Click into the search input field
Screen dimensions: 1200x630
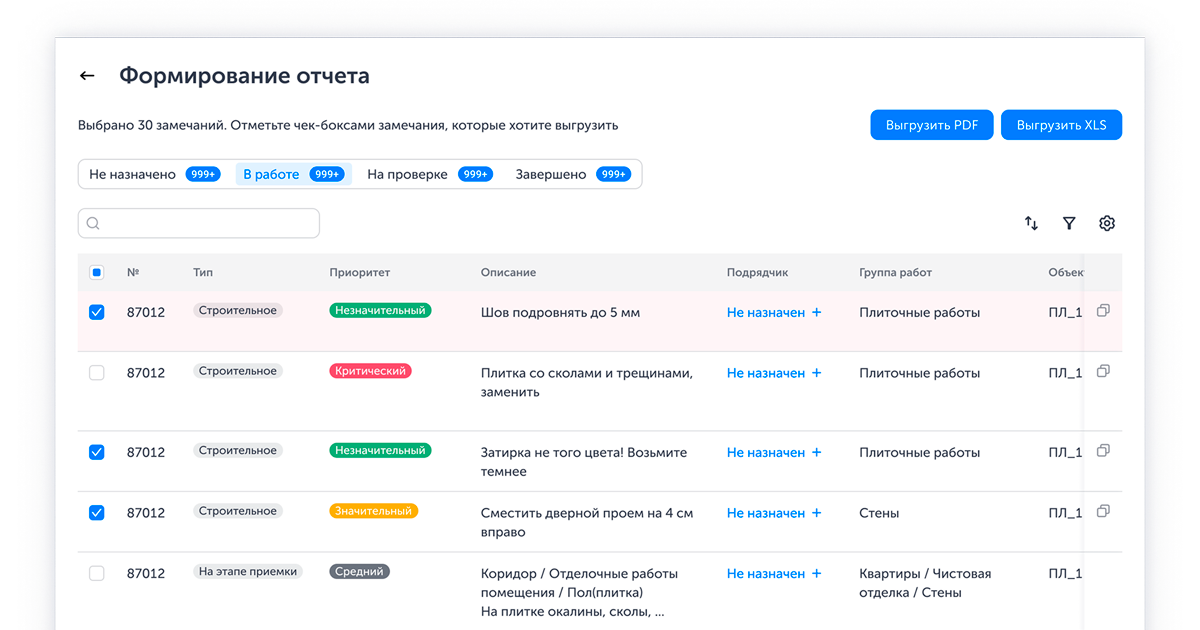[x=200, y=223]
